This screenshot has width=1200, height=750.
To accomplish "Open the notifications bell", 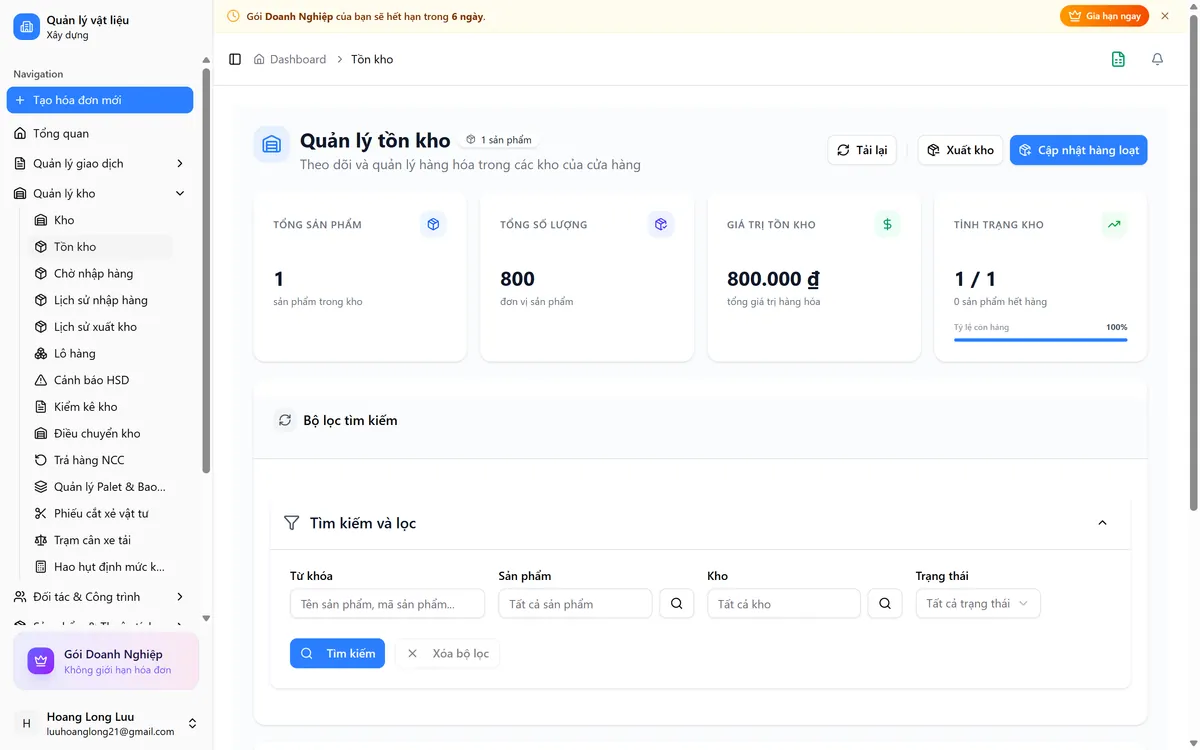I will click(1157, 59).
